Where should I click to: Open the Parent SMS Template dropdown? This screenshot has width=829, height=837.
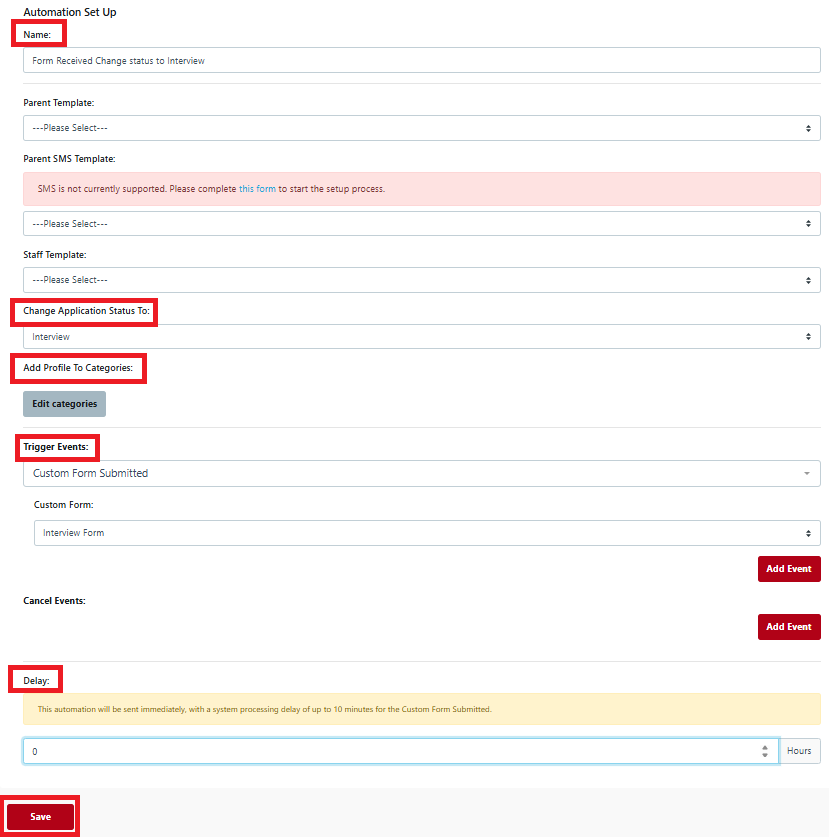[420, 223]
